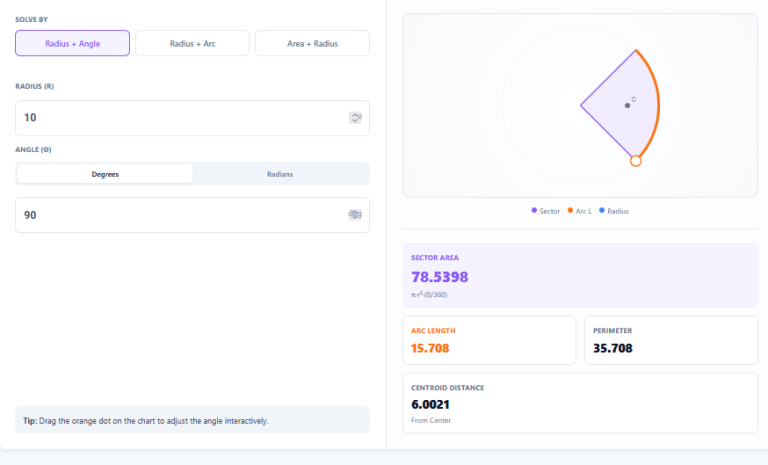Switch to Radius + Arc solve mode
The height and width of the screenshot is (465, 768).
coord(192,43)
